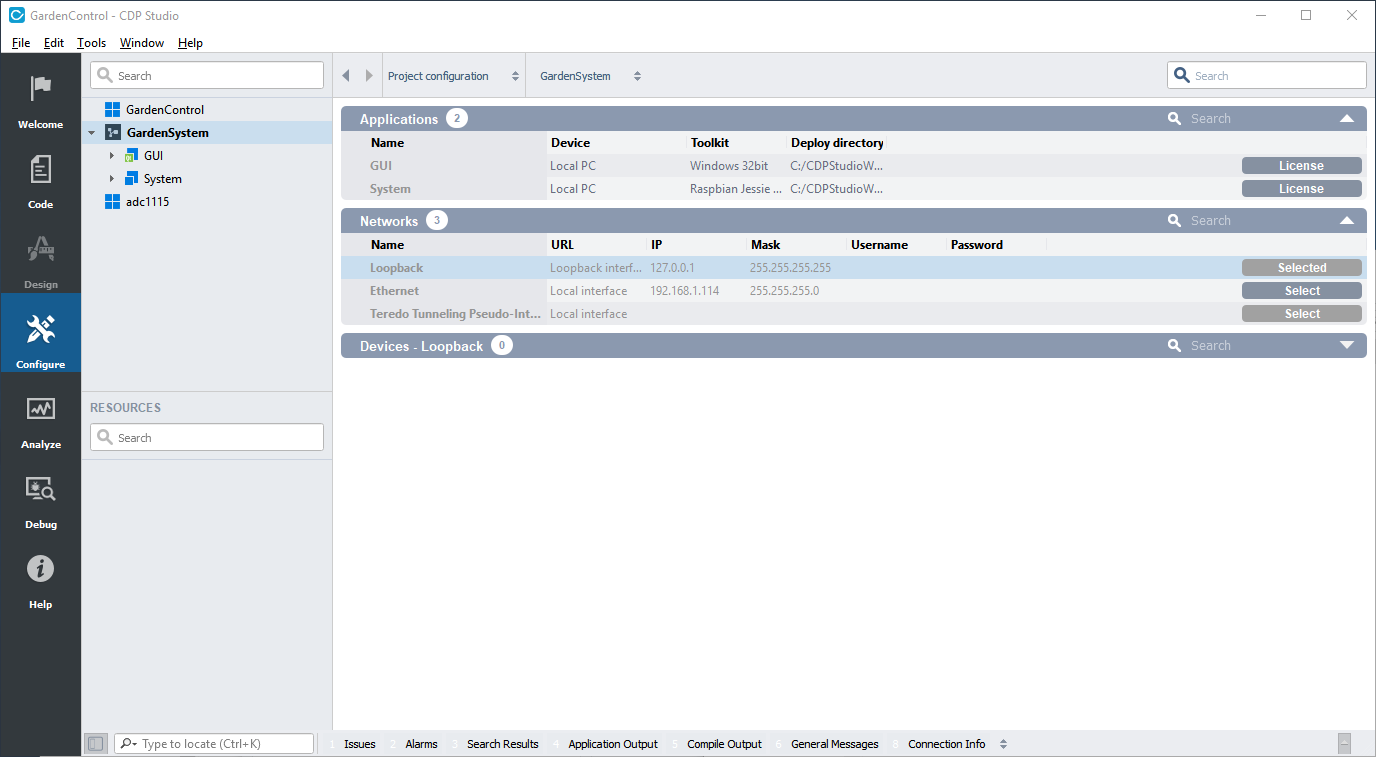Toggle the sidebar with bottom-left panel icon
Screen dimensions: 1376x757
[95, 744]
